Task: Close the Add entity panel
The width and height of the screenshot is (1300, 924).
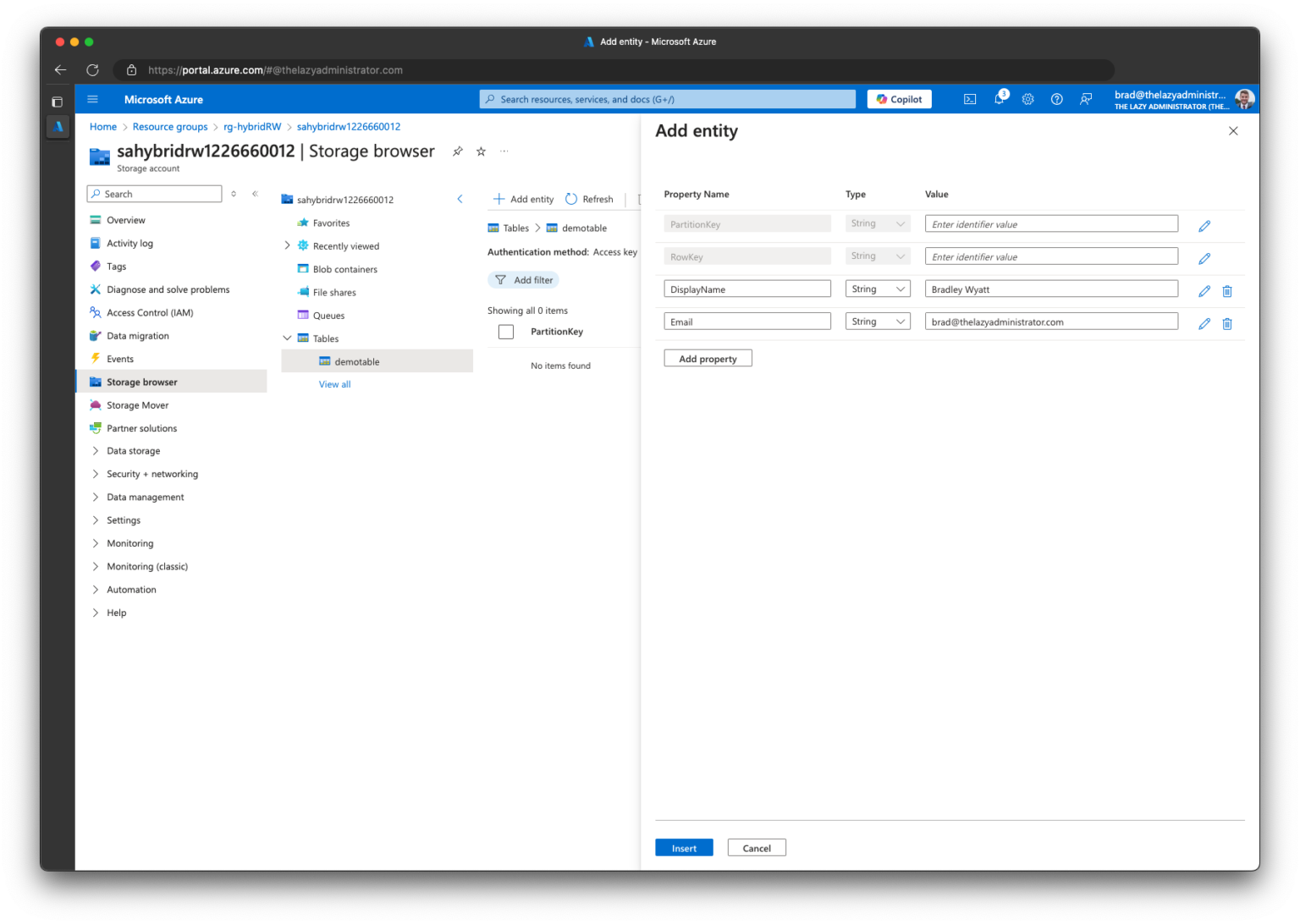Action: click(x=1233, y=131)
